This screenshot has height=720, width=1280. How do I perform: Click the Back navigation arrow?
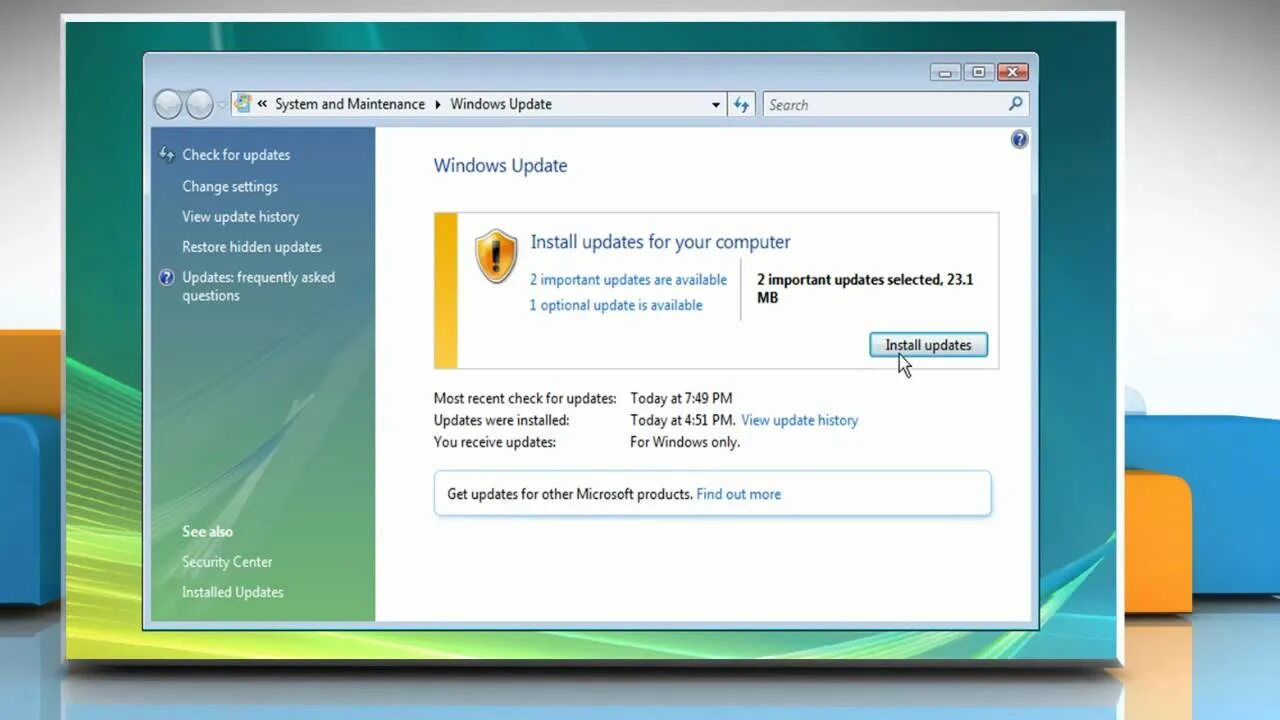tap(168, 104)
